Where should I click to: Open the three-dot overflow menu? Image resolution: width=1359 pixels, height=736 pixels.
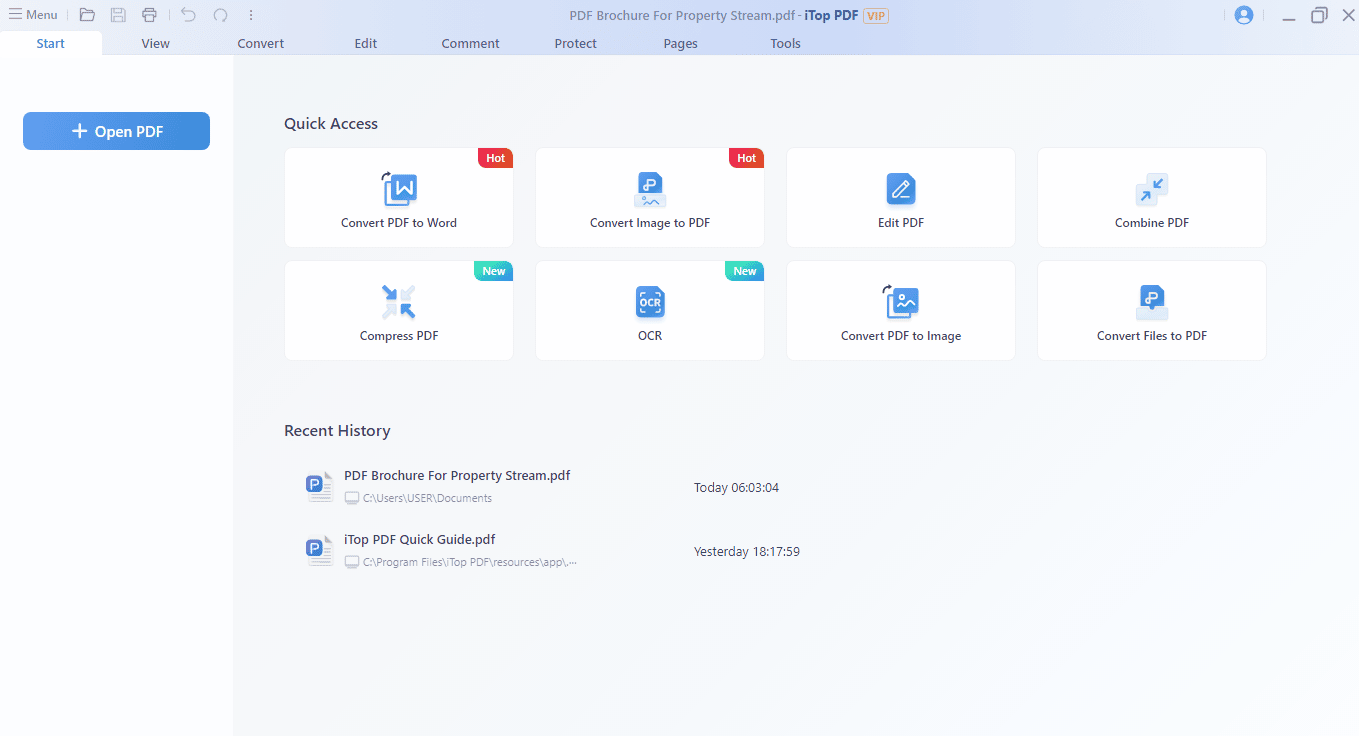pyautogui.click(x=251, y=14)
